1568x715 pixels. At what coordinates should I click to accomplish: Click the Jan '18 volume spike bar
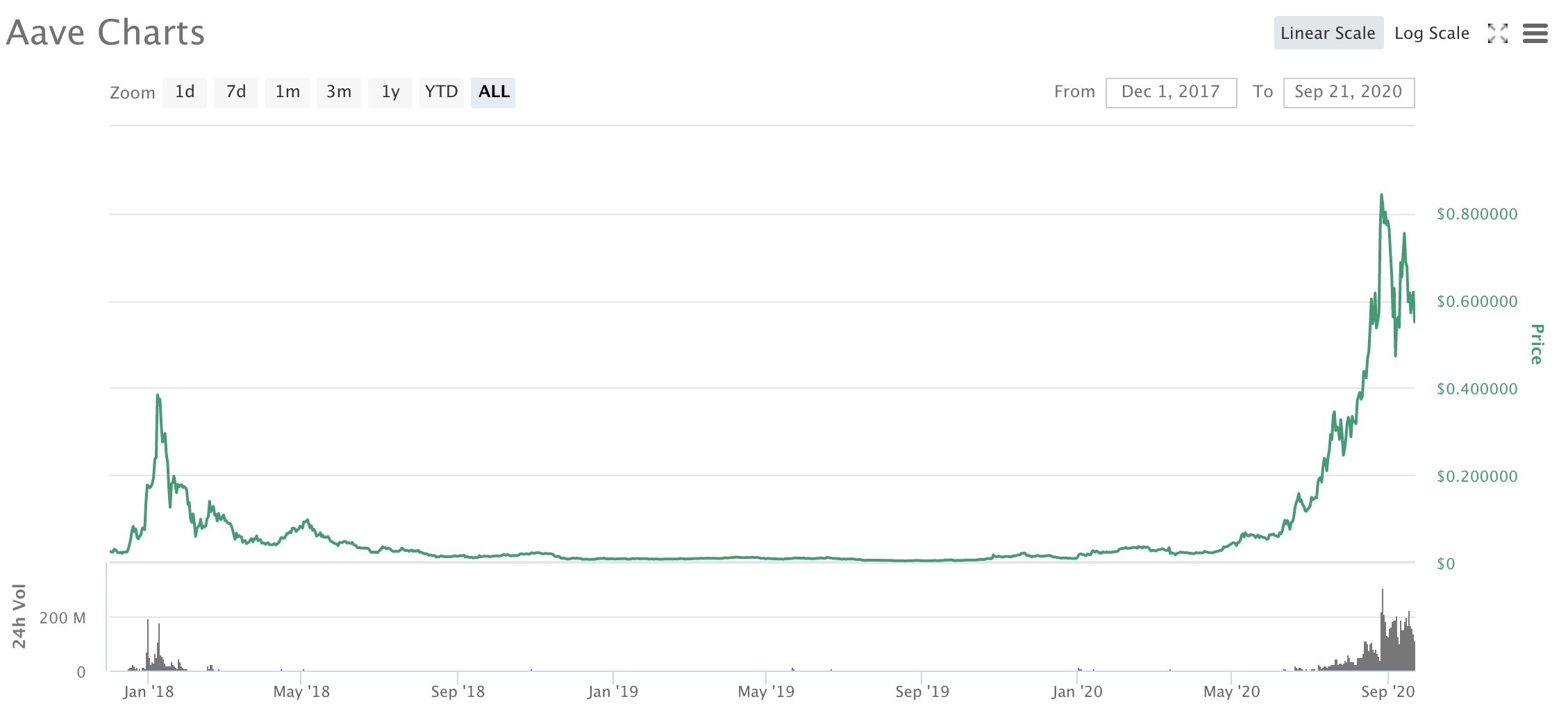click(148, 645)
